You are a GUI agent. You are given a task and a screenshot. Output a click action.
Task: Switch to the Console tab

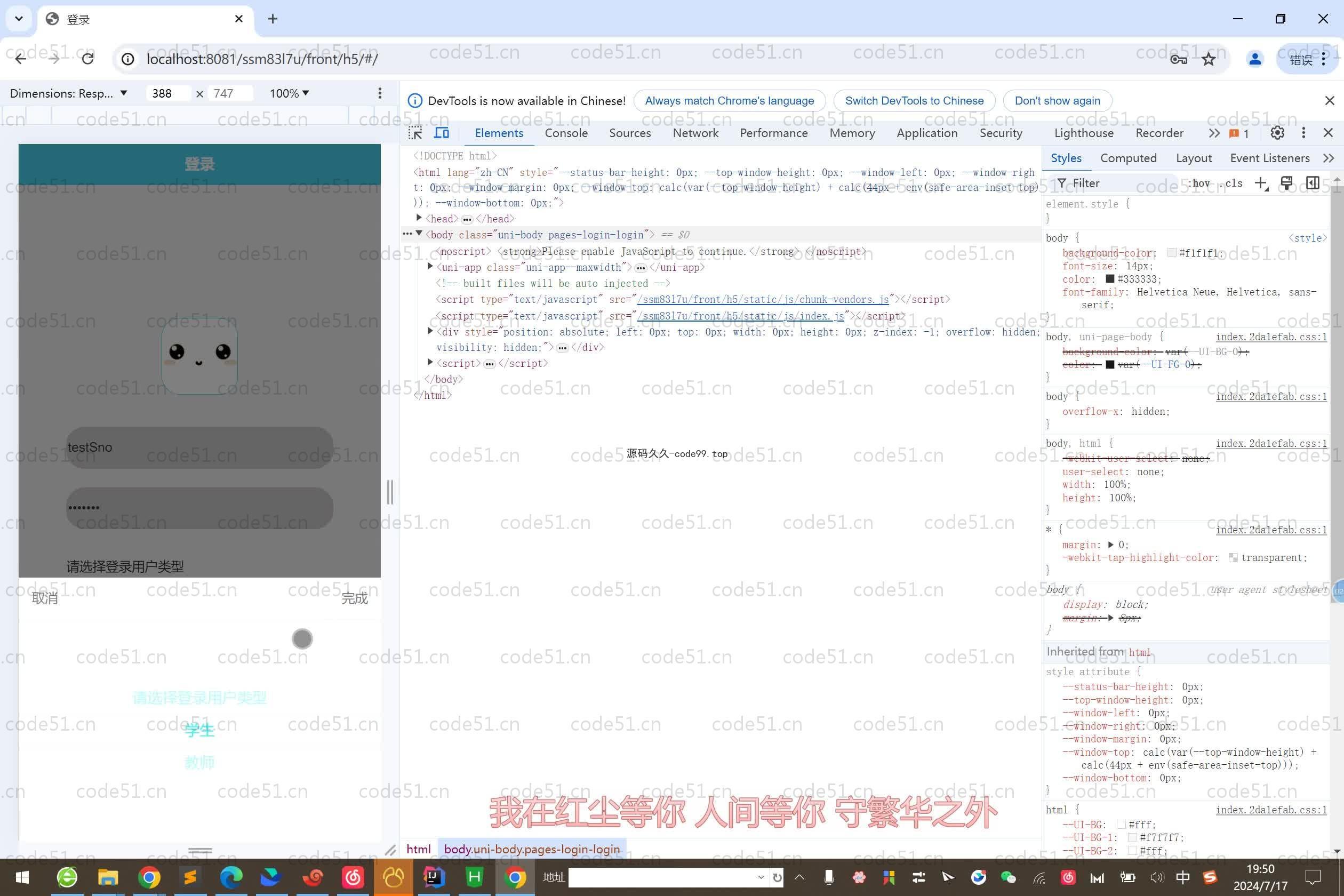click(566, 133)
